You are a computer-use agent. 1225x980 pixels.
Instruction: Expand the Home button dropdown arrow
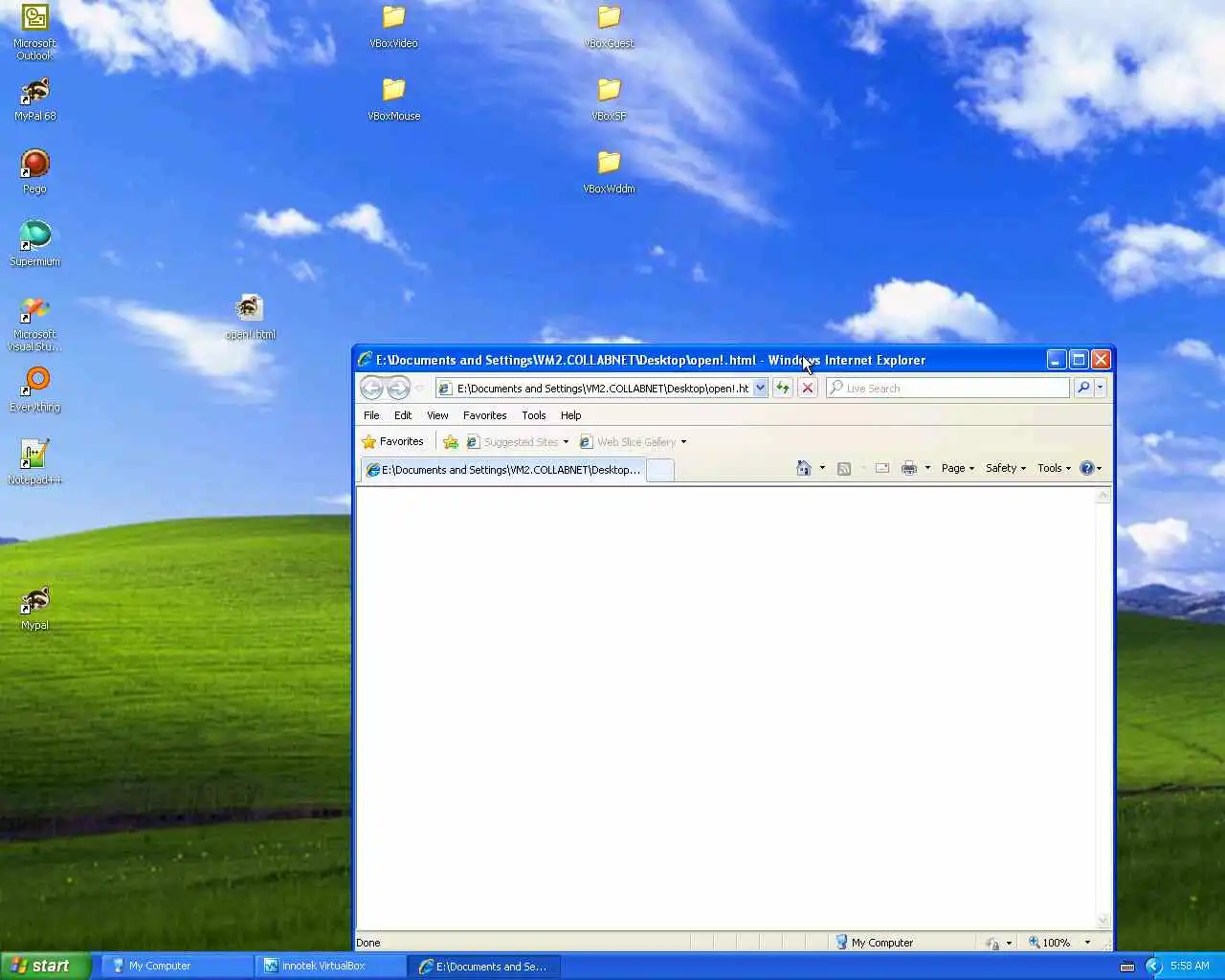coord(822,468)
